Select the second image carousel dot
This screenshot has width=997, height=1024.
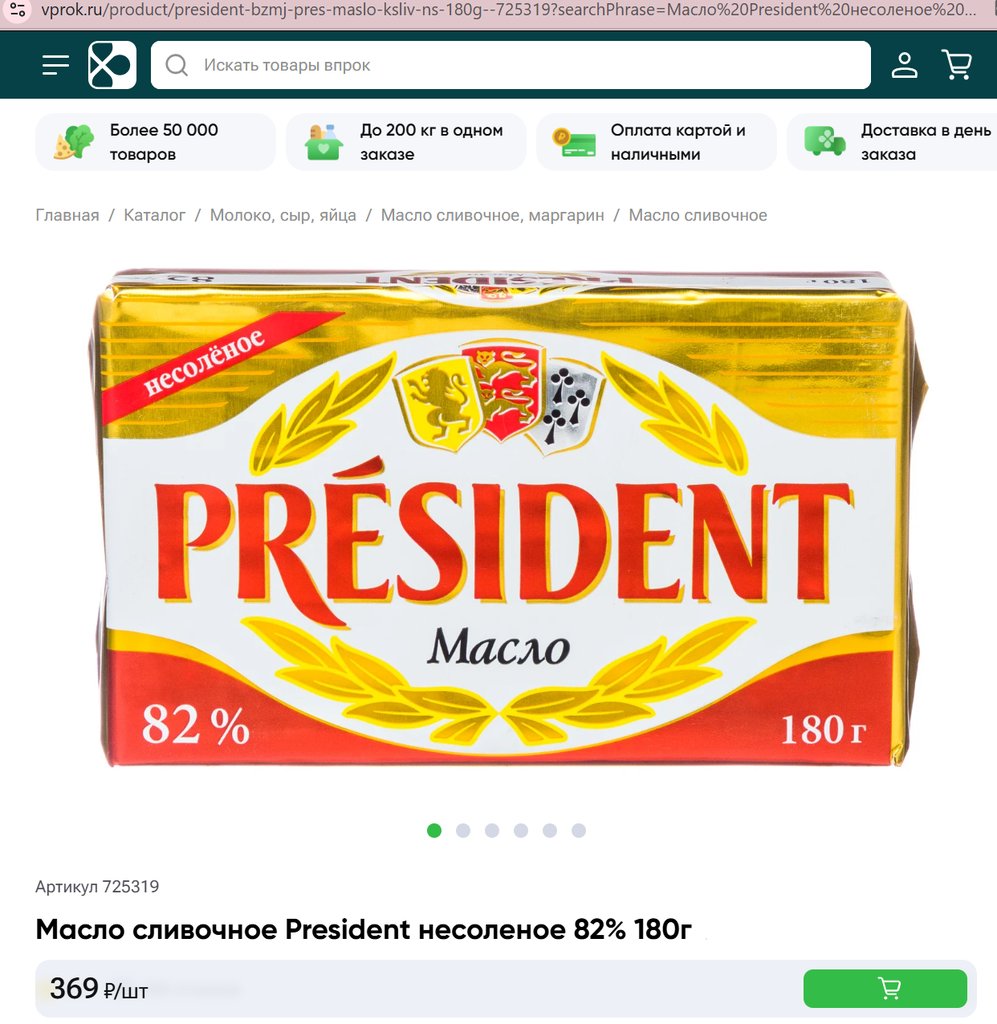tap(463, 831)
